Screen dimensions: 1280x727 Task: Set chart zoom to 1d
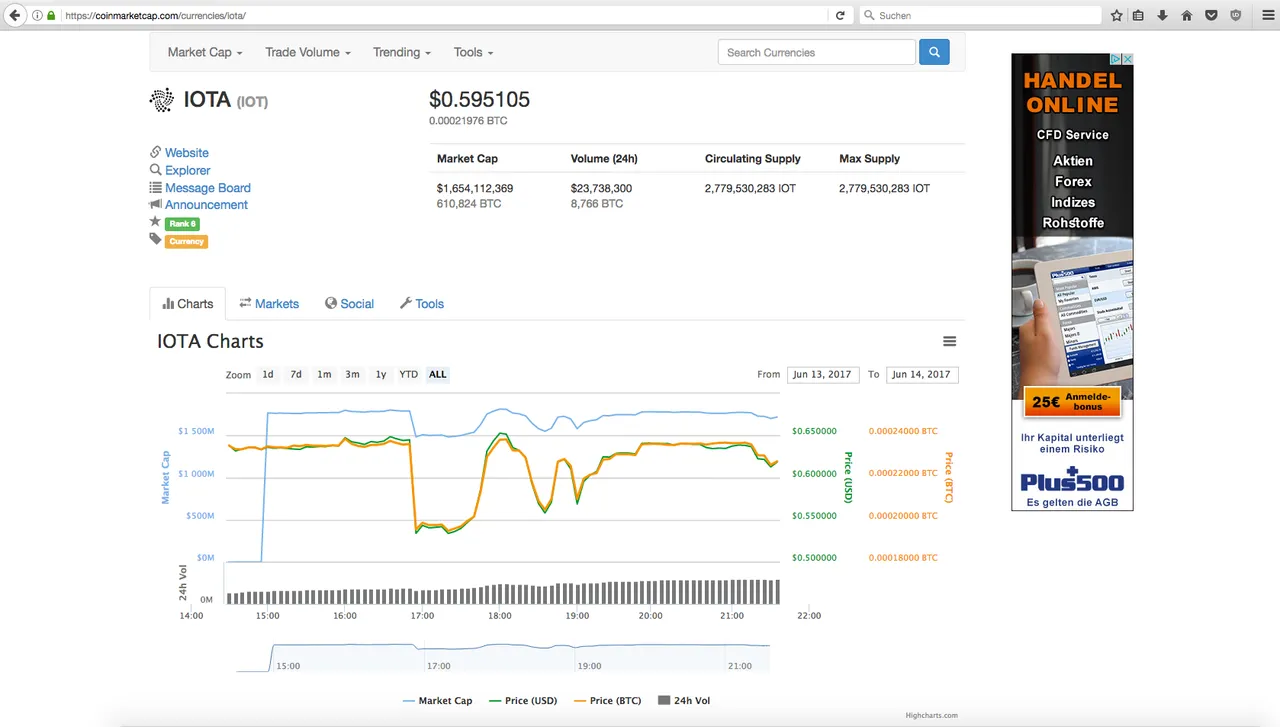click(268, 374)
